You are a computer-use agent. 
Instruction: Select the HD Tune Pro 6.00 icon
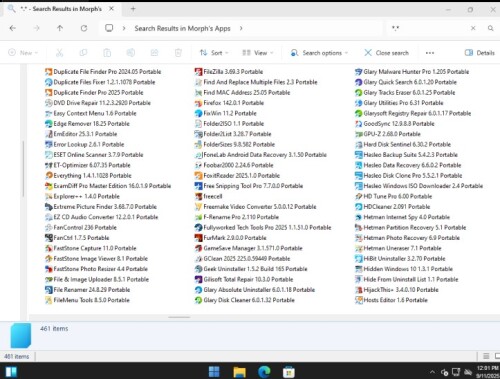pyautogui.click(x=359, y=196)
